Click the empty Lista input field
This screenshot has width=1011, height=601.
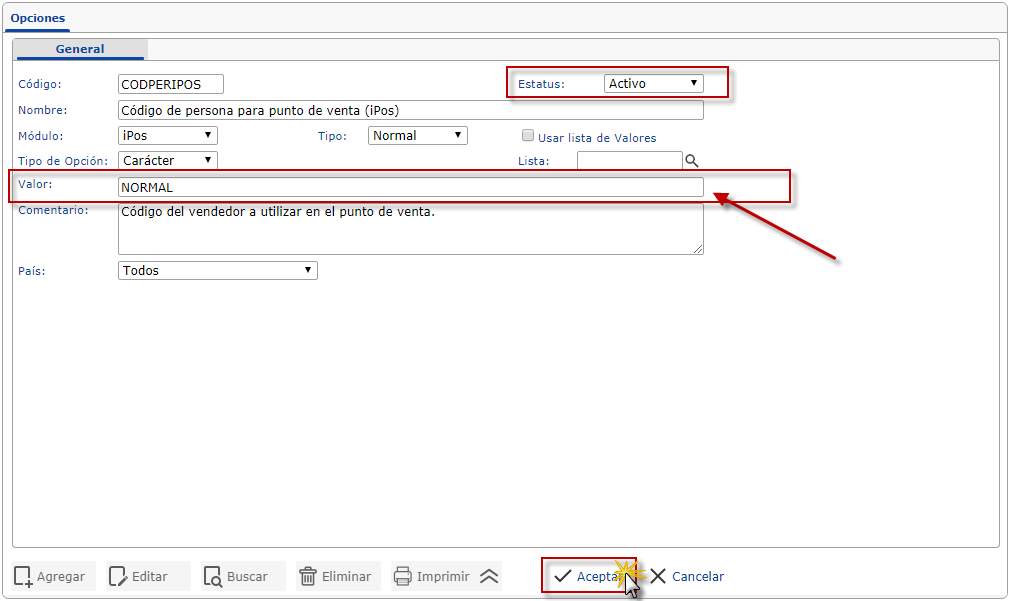[629, 161]
